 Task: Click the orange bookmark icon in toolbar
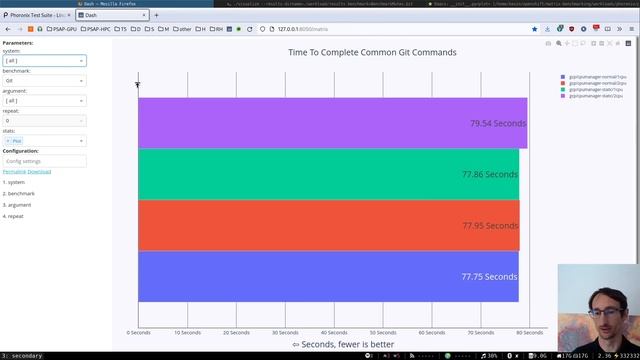[31, 29]
